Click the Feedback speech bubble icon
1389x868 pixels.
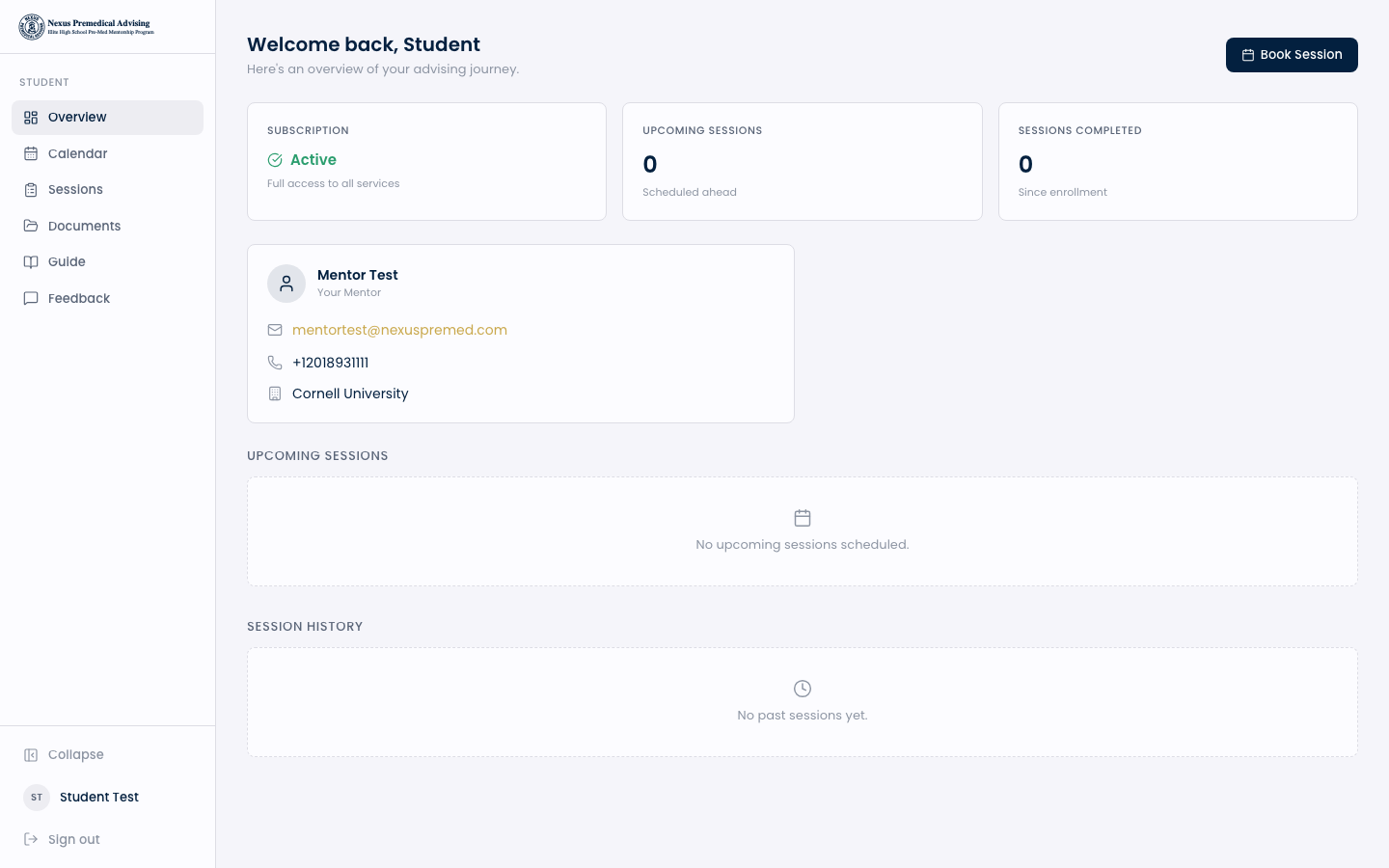click(31, 298)
